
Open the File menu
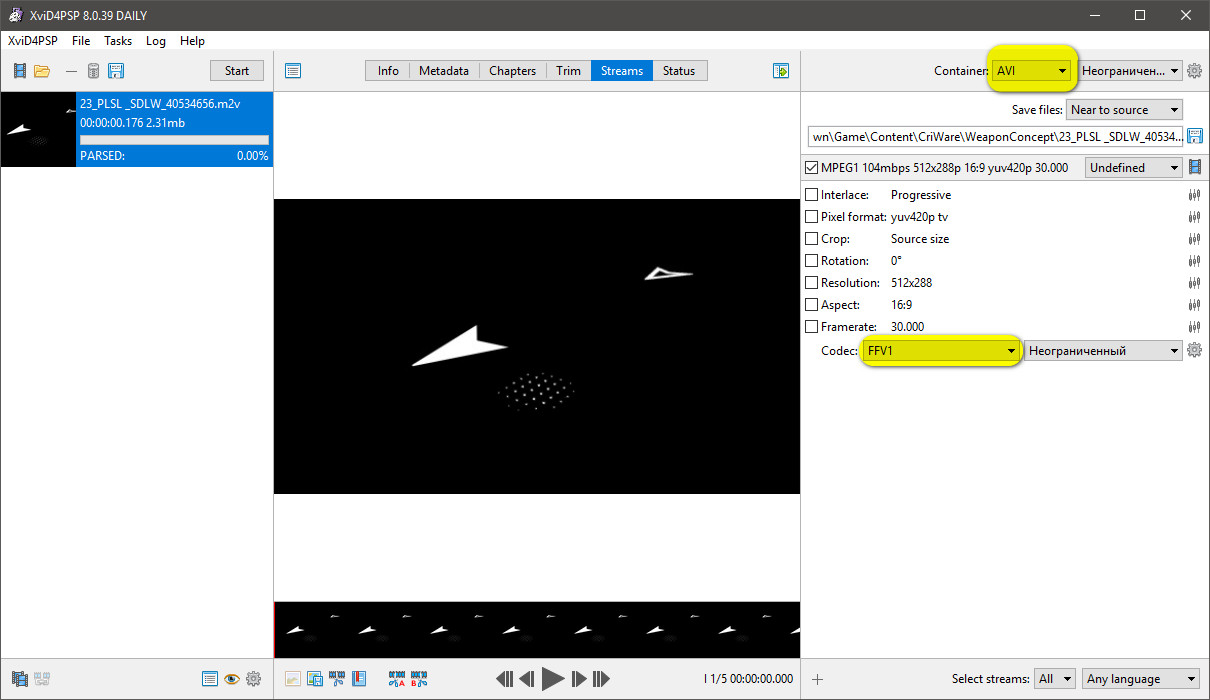[81, 41]
